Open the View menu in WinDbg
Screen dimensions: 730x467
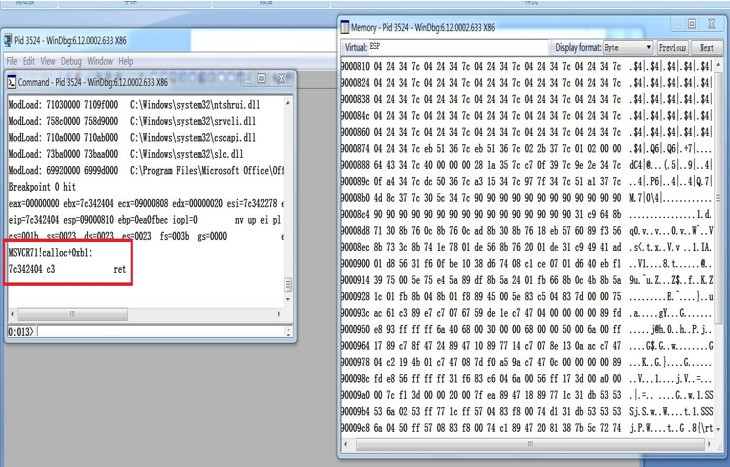click(47, 61)
